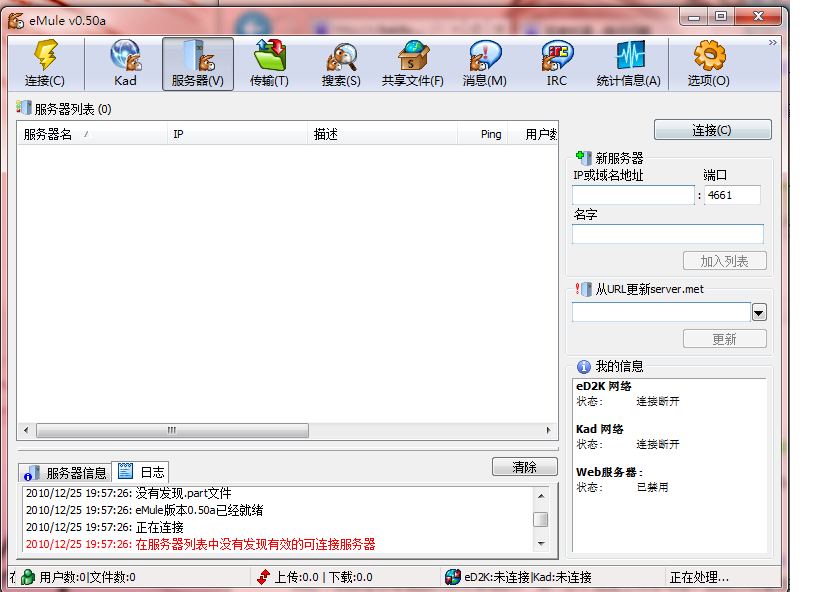Click the eD2K connection globe status icon

click(453, 577)
